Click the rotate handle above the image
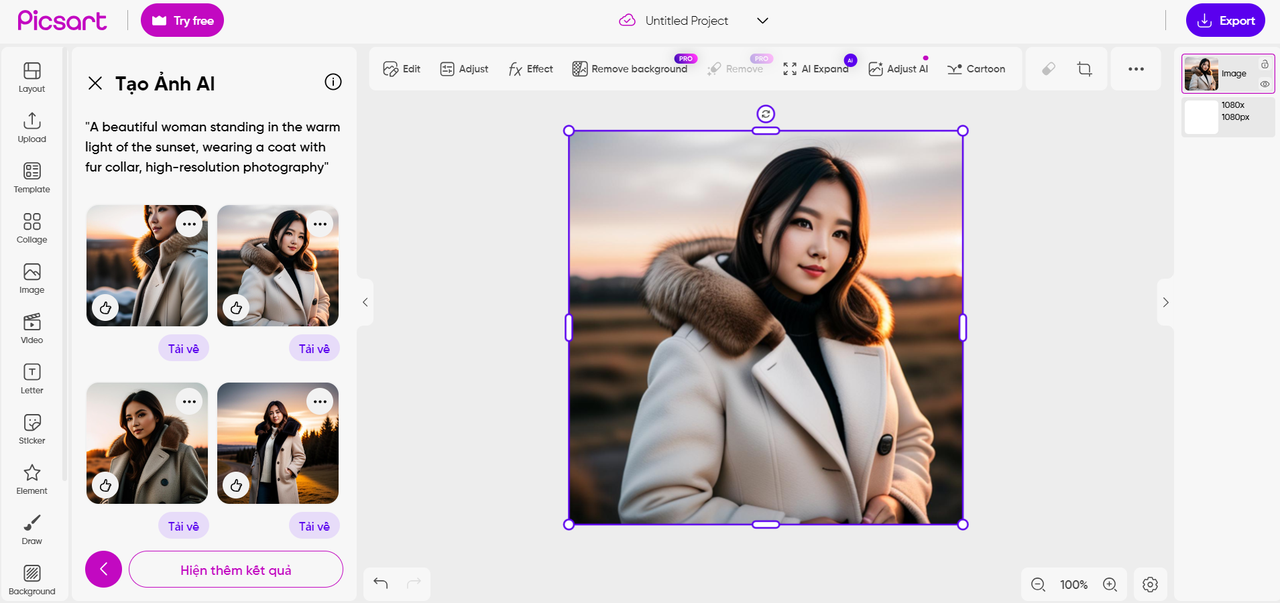 click(x=766, y=114)
